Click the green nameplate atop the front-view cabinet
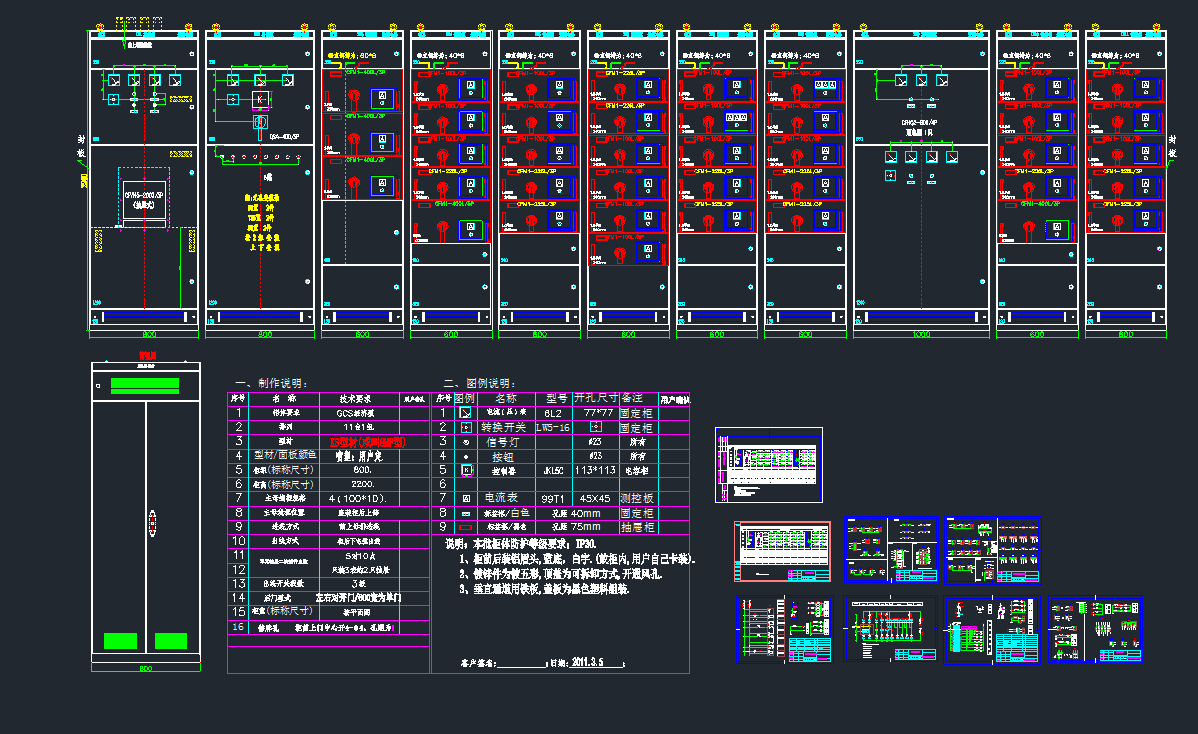This screenshot has width=1198, height=734. tap(145, 385)
